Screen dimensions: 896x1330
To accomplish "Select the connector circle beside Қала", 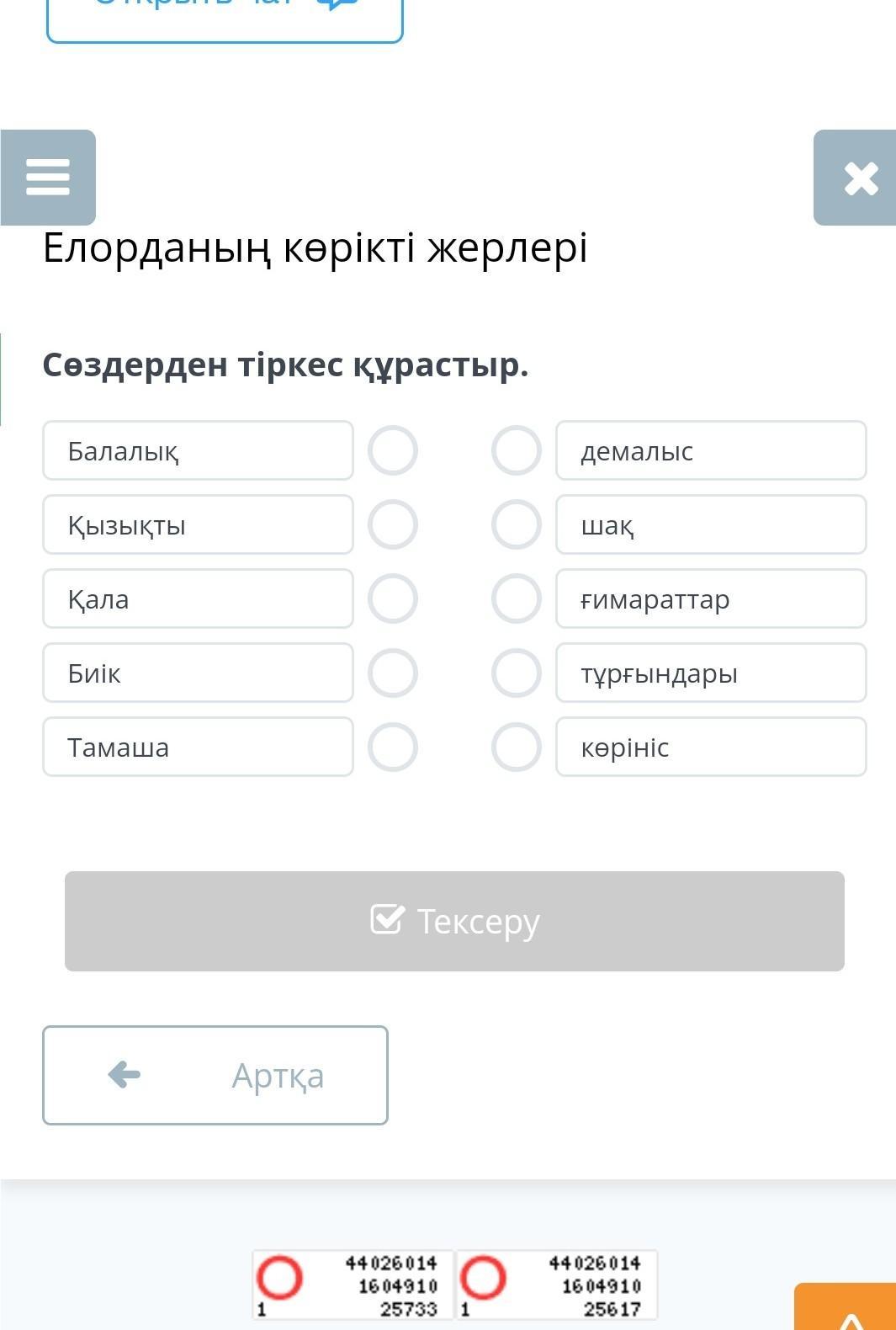I will coord(393,598).
